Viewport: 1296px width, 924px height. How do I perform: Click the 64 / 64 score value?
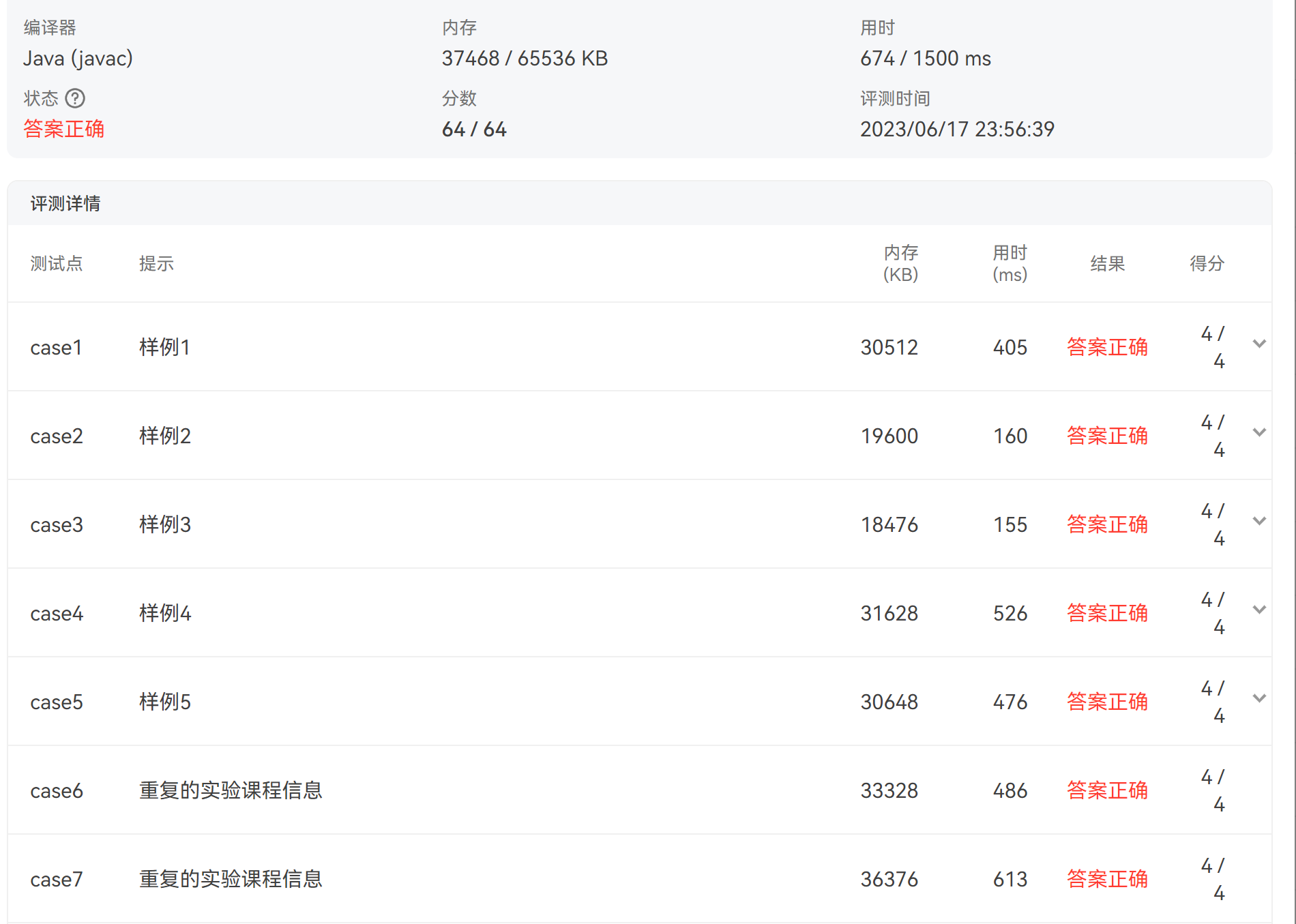[x=474, y=129]
